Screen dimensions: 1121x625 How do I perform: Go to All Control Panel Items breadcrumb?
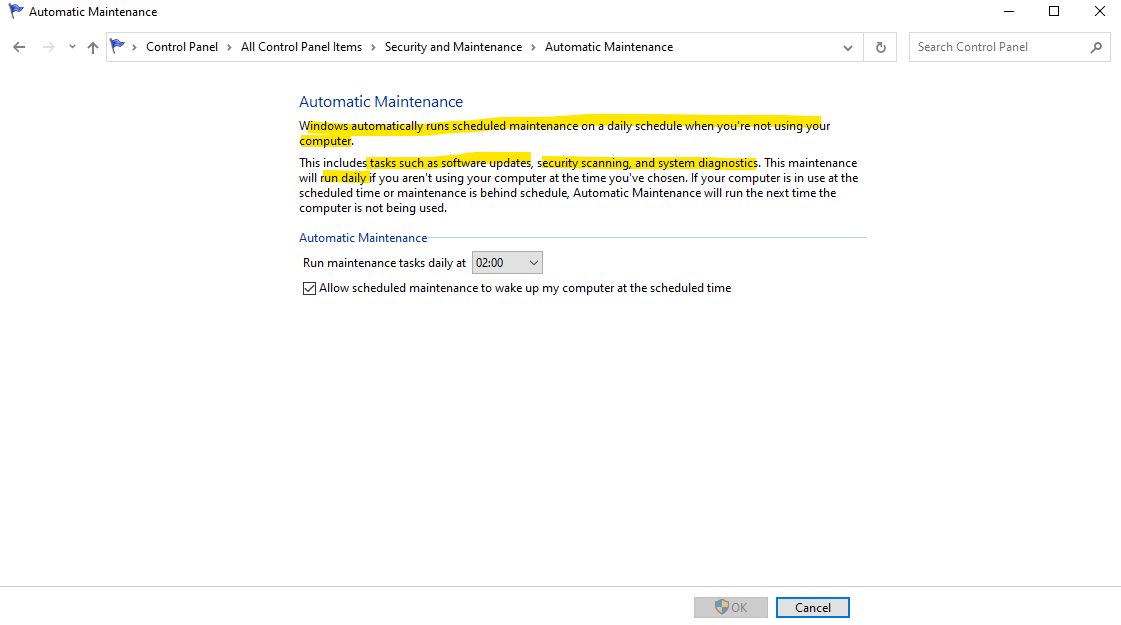tap(301, 47)
